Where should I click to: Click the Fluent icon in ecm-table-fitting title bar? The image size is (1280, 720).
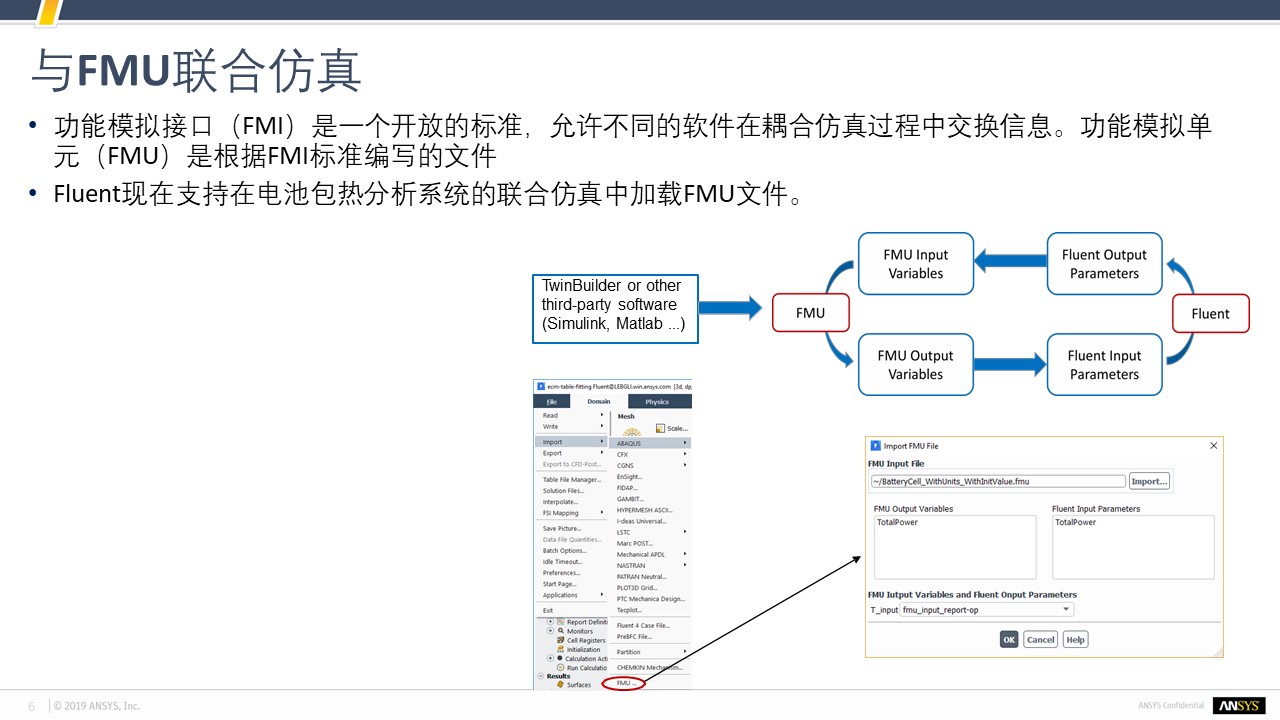pos(540,386)
